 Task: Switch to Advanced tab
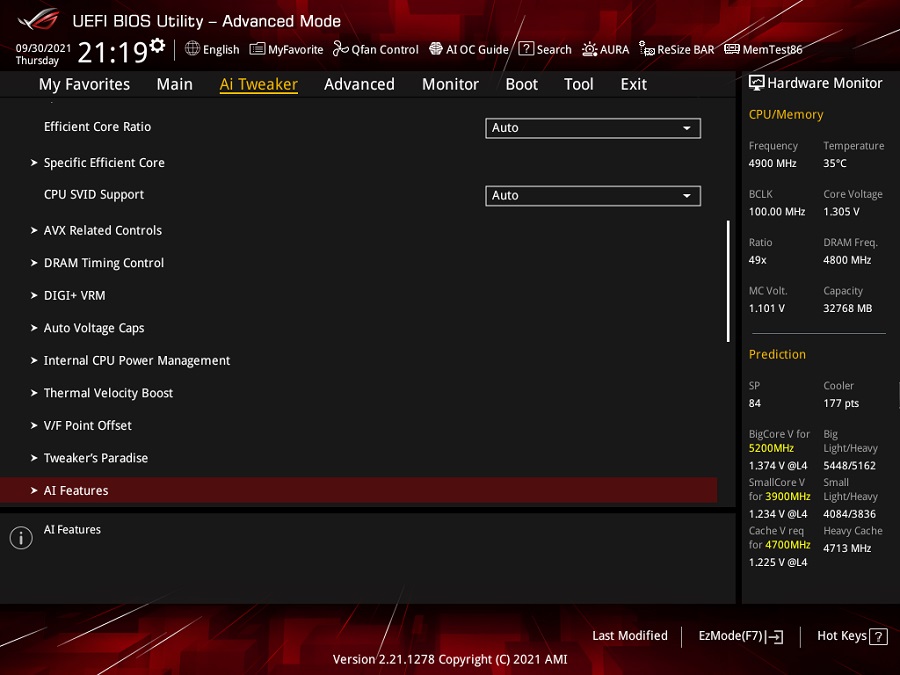point(359,84)
